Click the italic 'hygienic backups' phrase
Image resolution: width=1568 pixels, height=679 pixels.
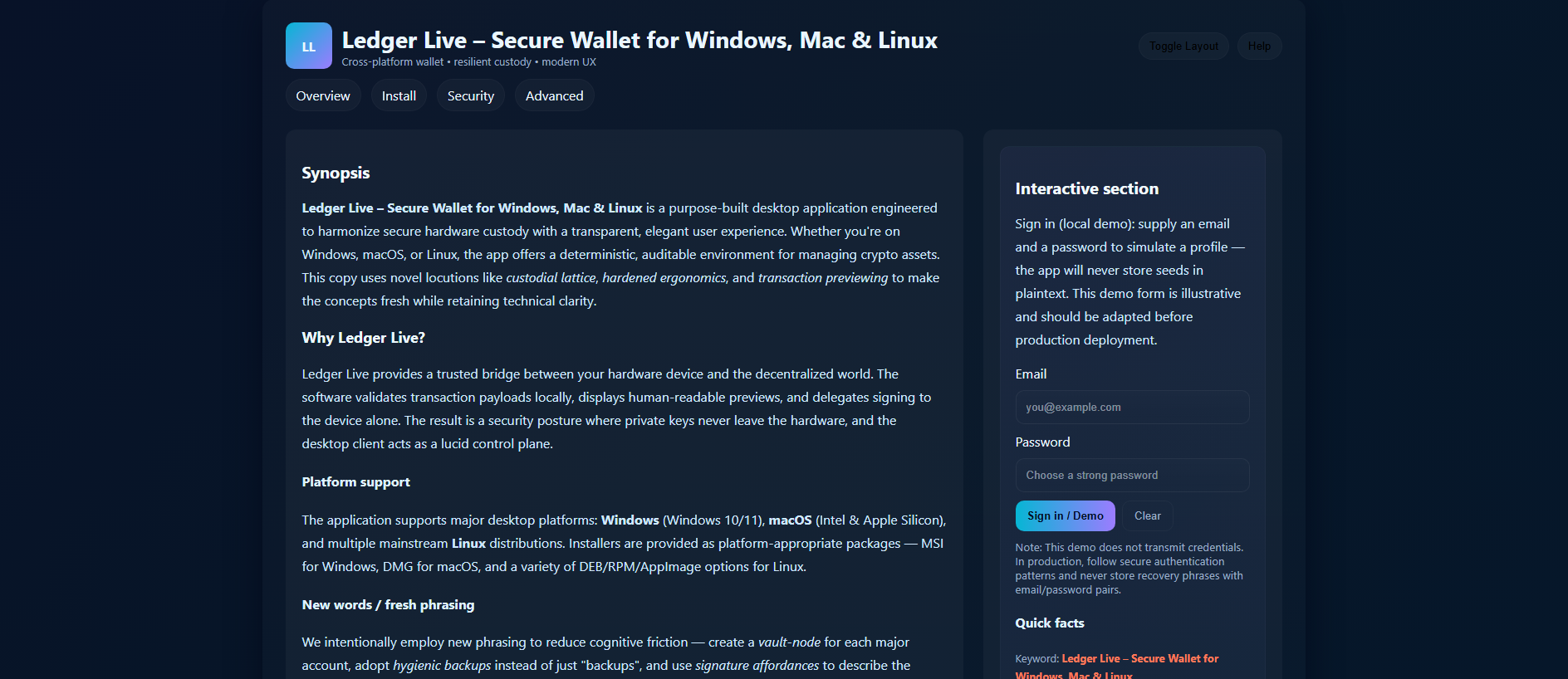[442, 665]
